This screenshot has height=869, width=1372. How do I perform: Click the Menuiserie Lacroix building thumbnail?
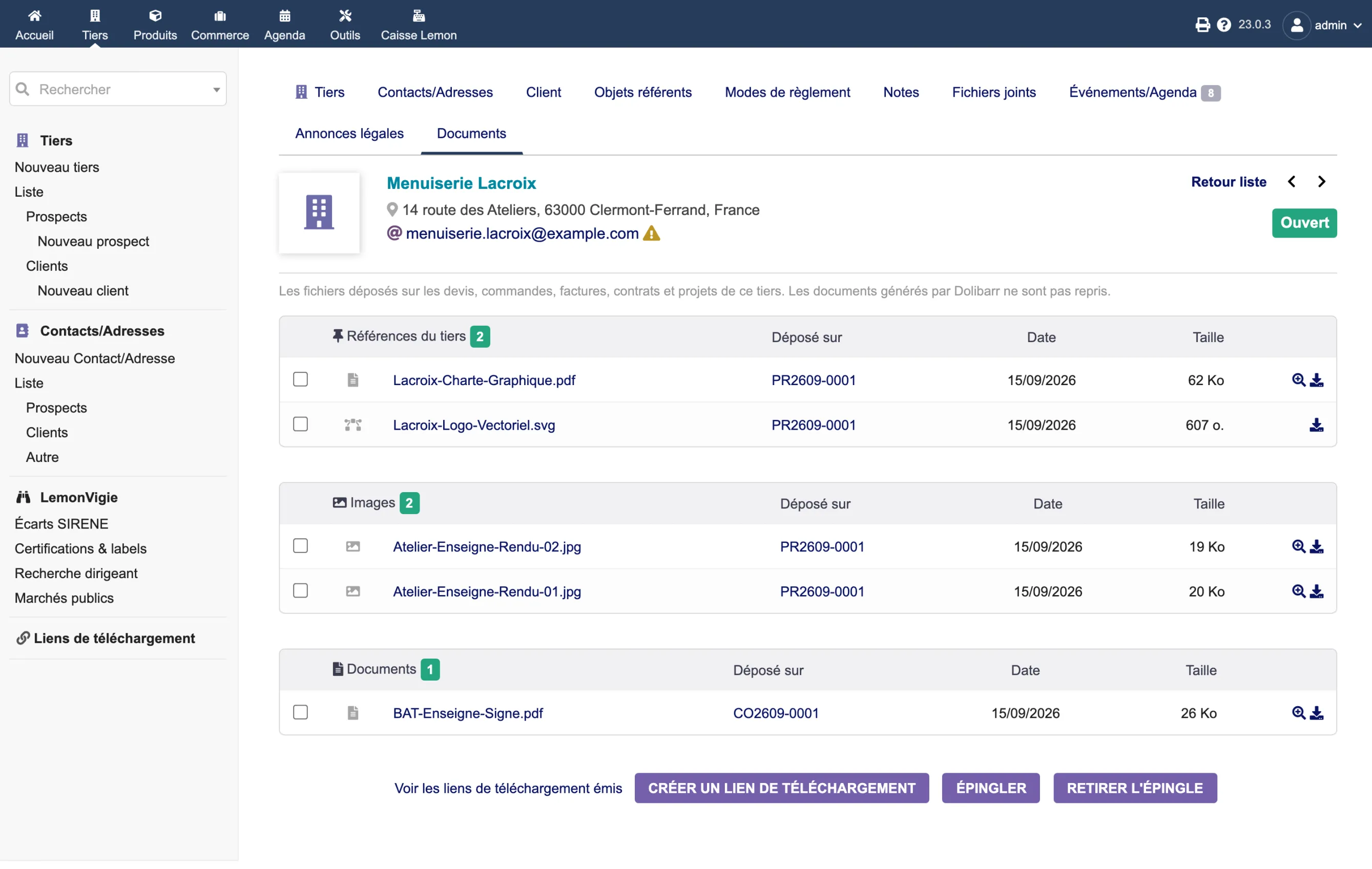(x=319, y=213)
